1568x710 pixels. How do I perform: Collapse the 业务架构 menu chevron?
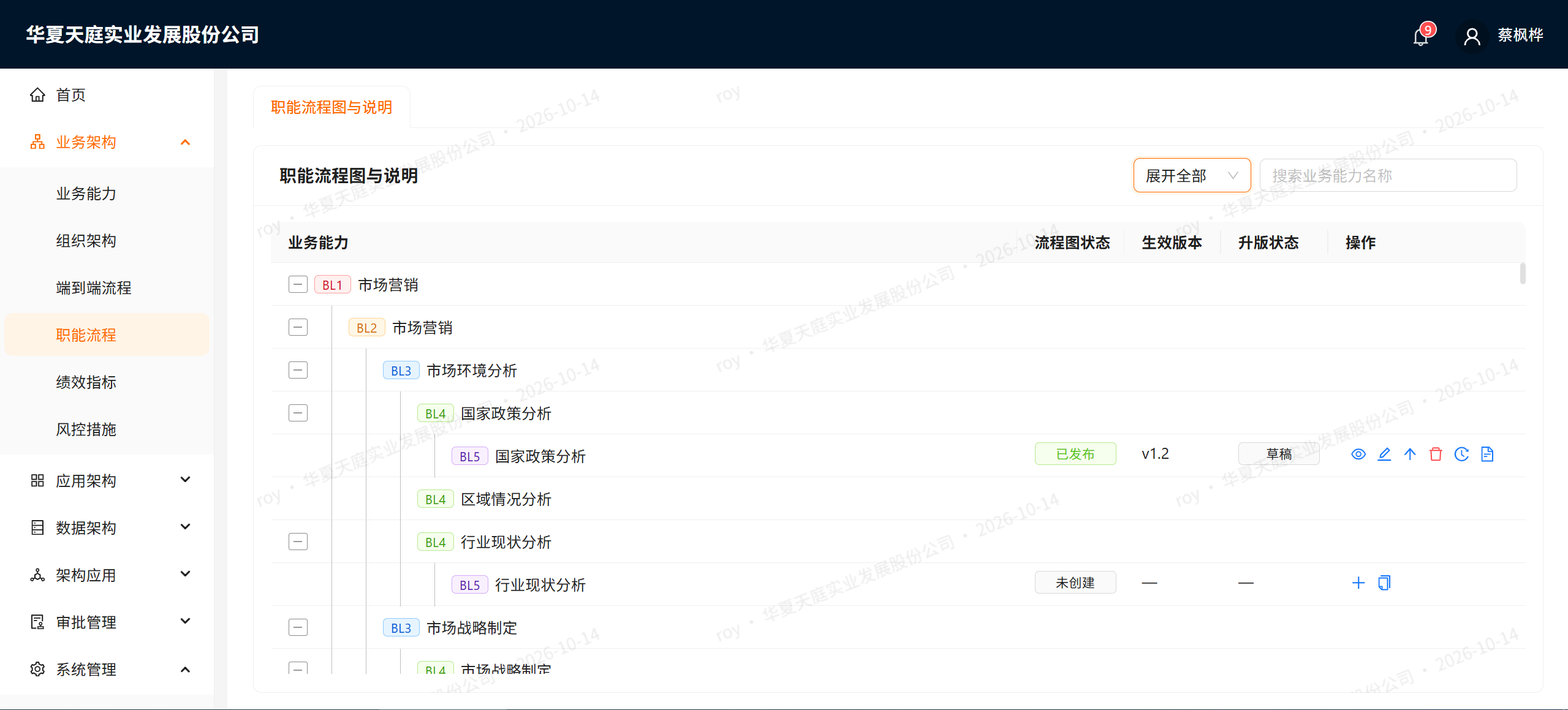pos(185,142)
